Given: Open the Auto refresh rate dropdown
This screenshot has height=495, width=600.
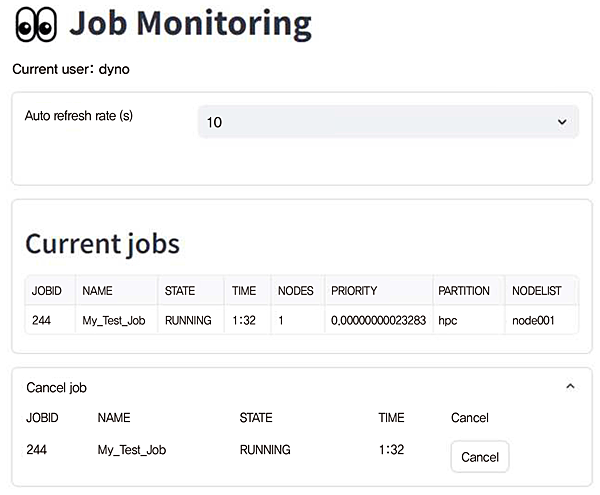Looking at the screenshot, I should 387,122.
